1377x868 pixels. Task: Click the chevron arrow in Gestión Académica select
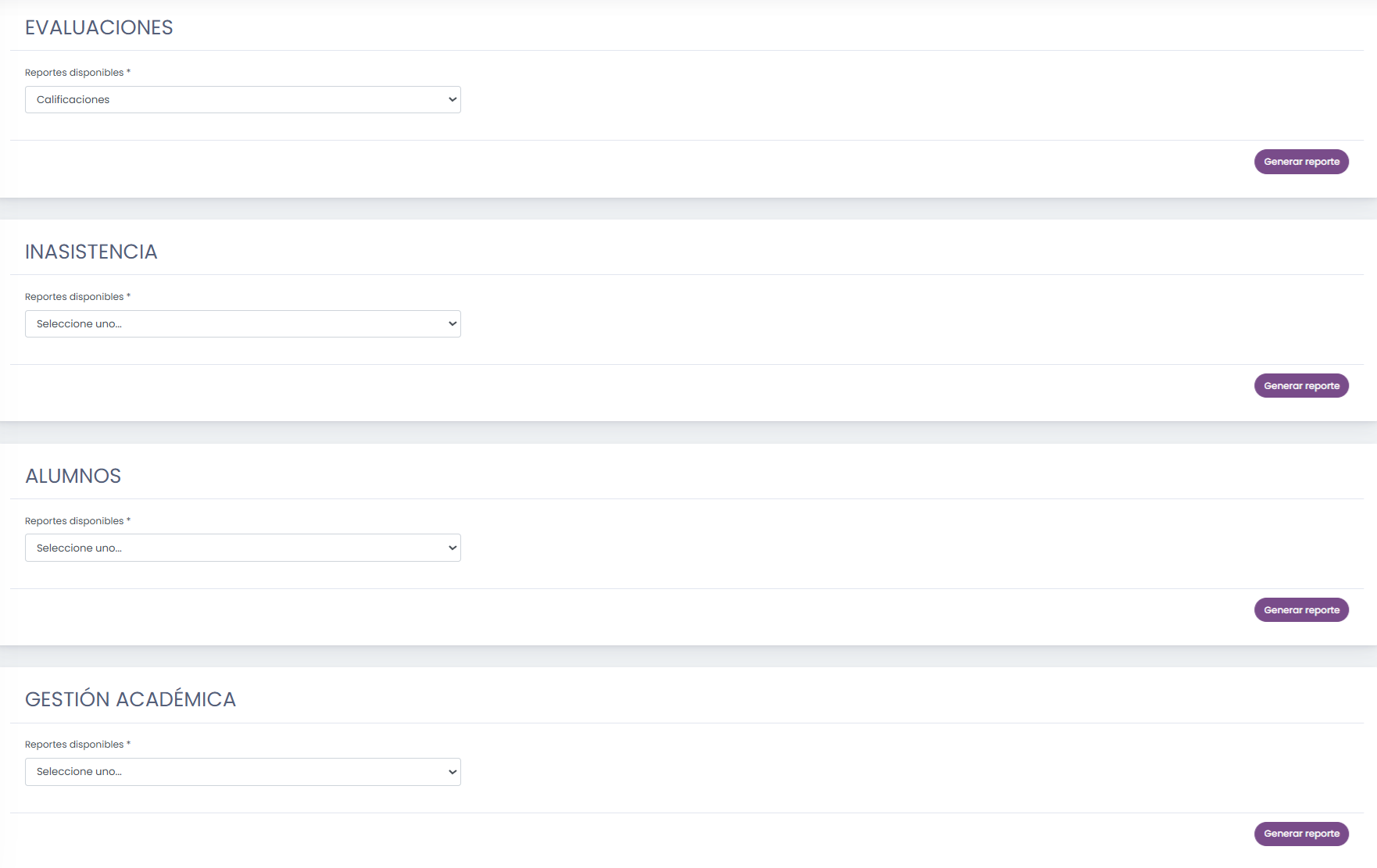coord(452,772)
